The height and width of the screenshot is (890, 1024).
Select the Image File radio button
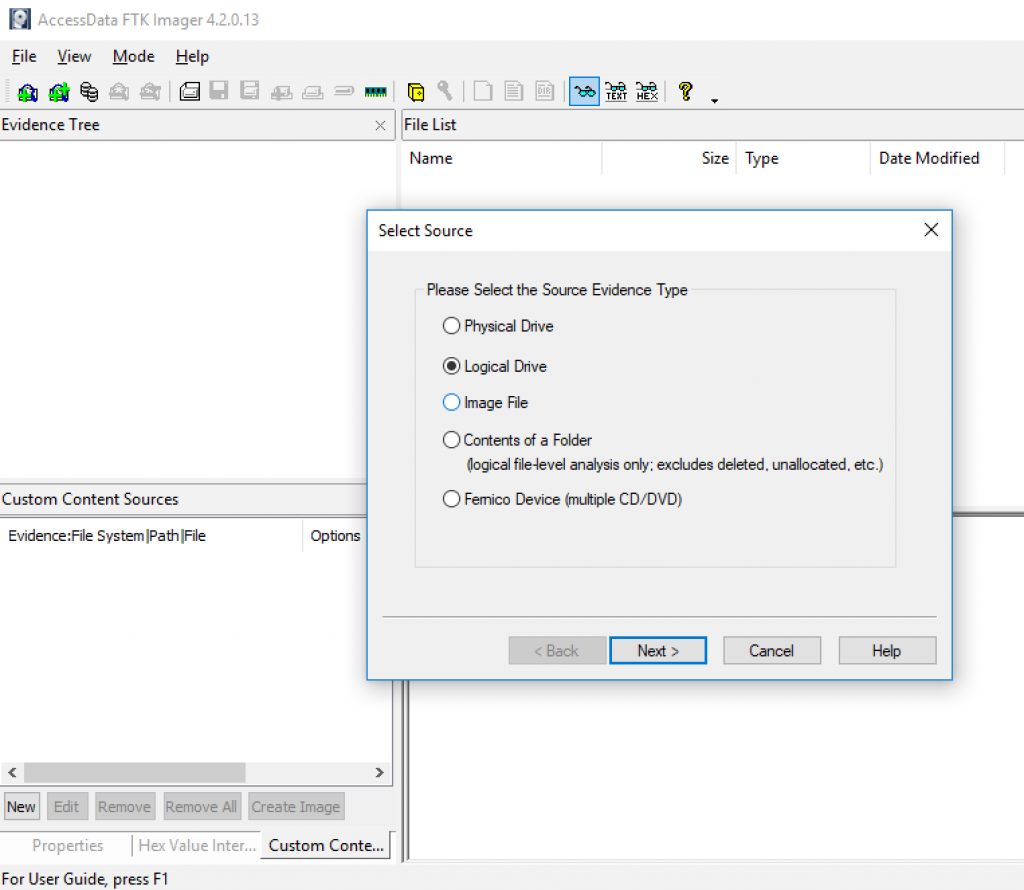pos(452,403)
